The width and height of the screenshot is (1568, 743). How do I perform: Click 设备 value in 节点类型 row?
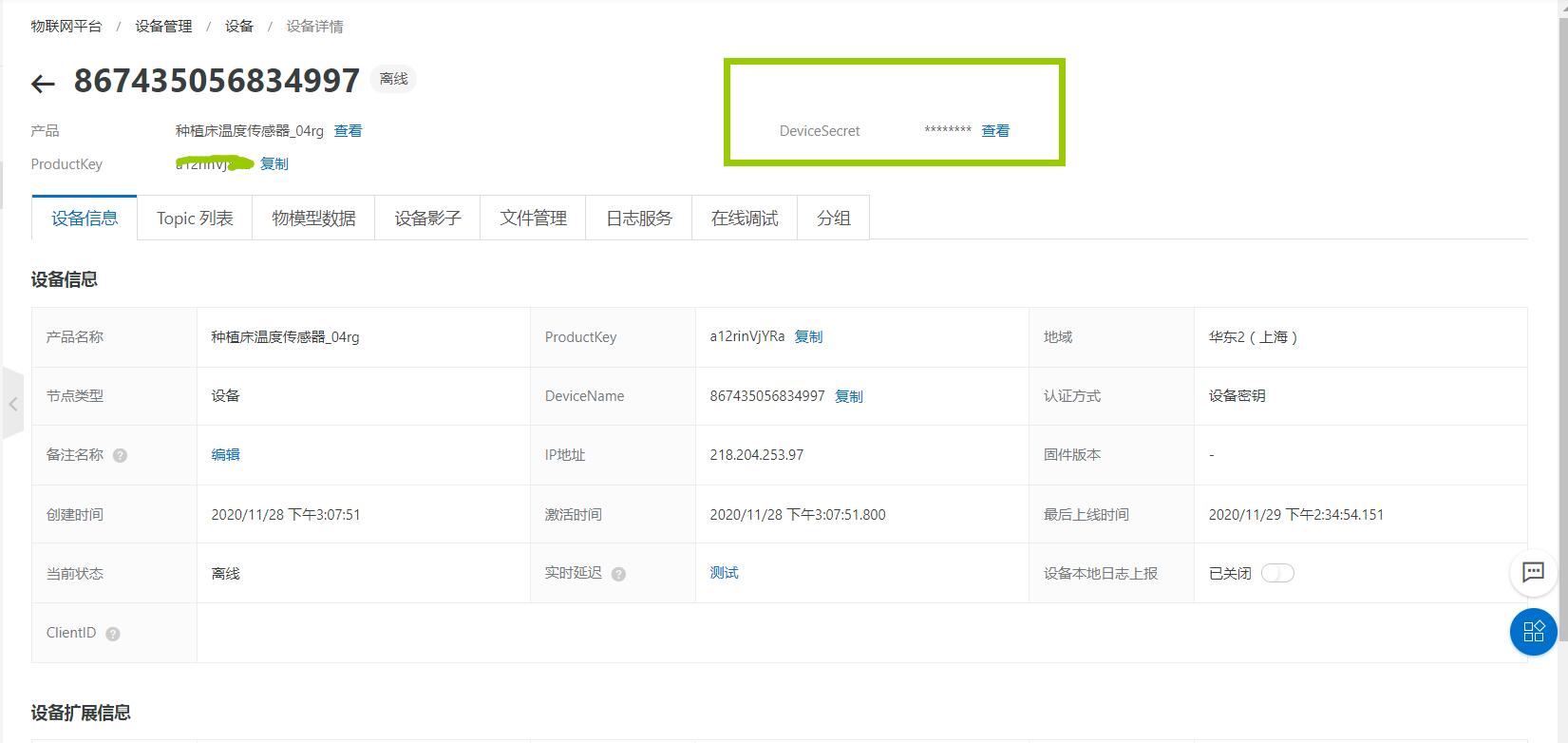point(225,396)
